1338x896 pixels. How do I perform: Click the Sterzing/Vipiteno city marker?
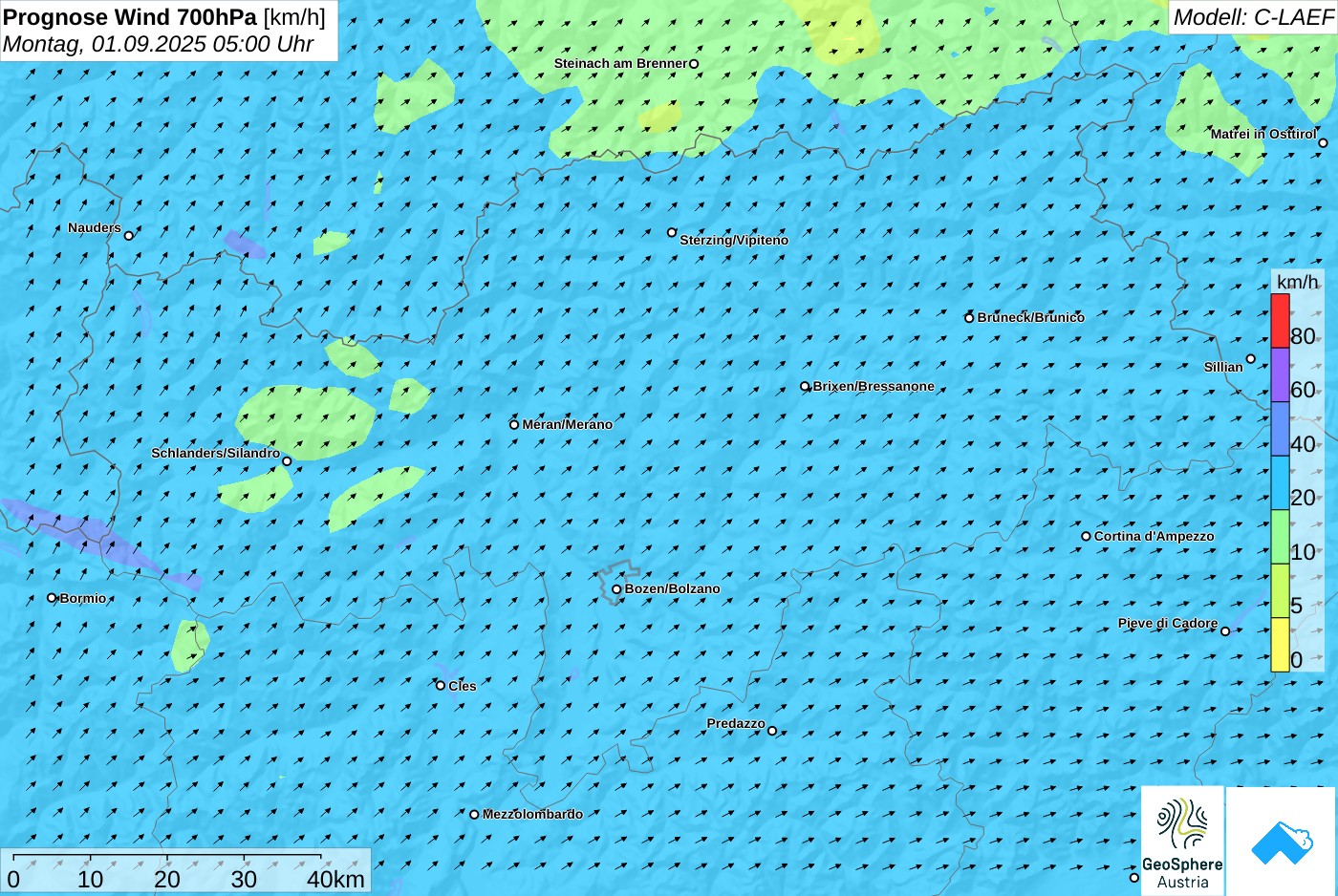[672, 232]
